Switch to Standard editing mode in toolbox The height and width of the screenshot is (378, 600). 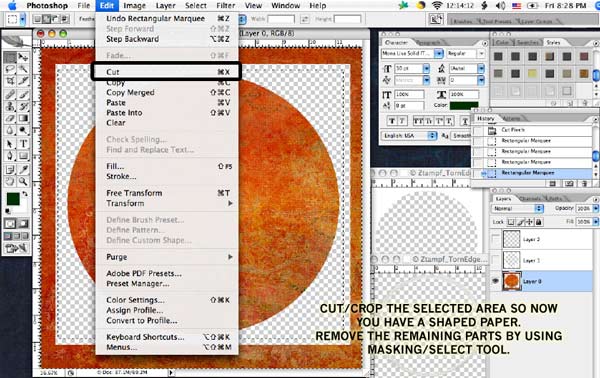10,223
